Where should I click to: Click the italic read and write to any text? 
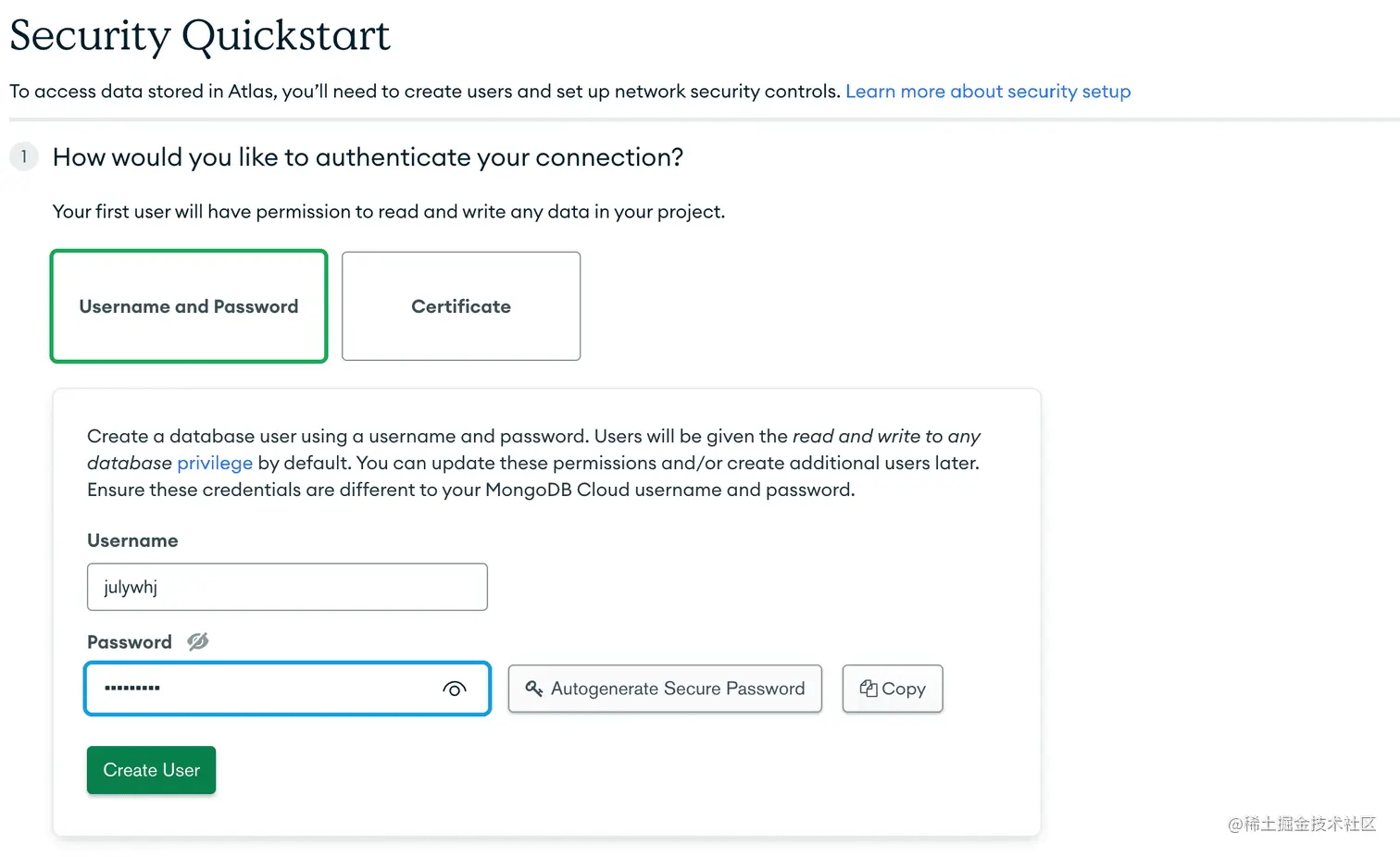click(886, 436)
